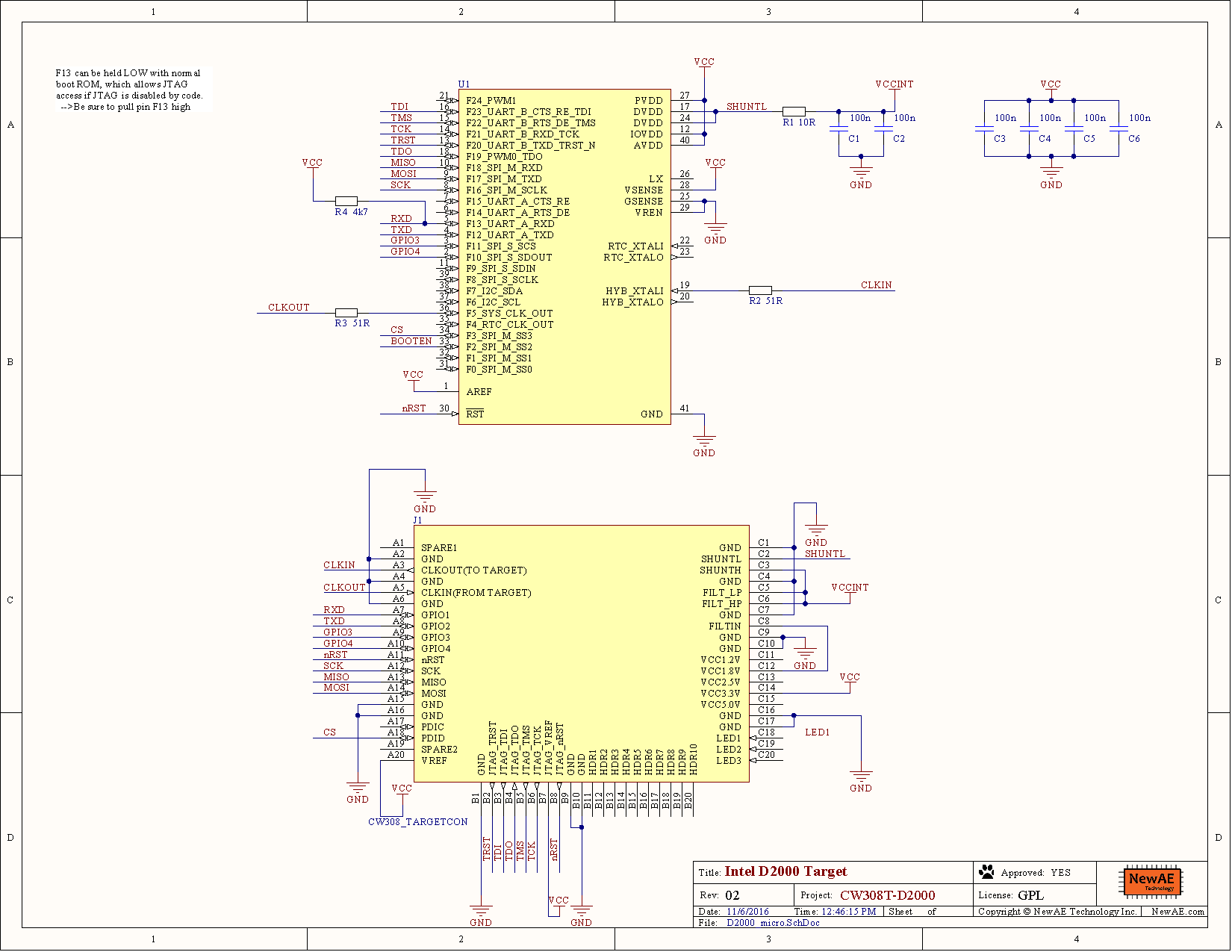Click the AVDD pin name on U1
Screen dimensions: 1232x952
648,146
